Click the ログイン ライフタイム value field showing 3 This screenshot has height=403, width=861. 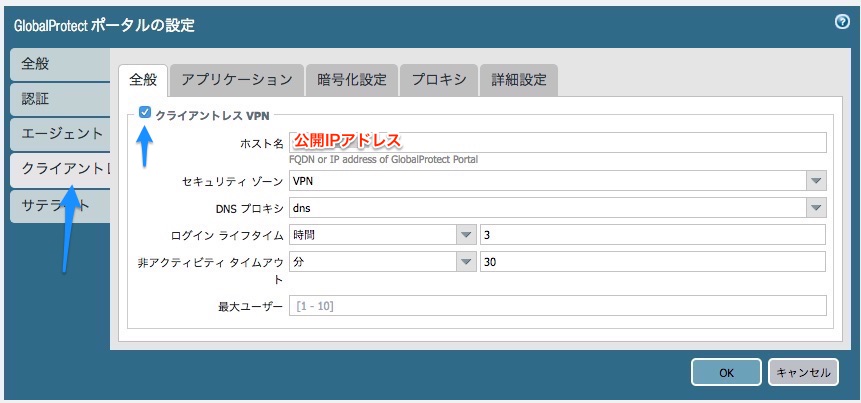653,234
